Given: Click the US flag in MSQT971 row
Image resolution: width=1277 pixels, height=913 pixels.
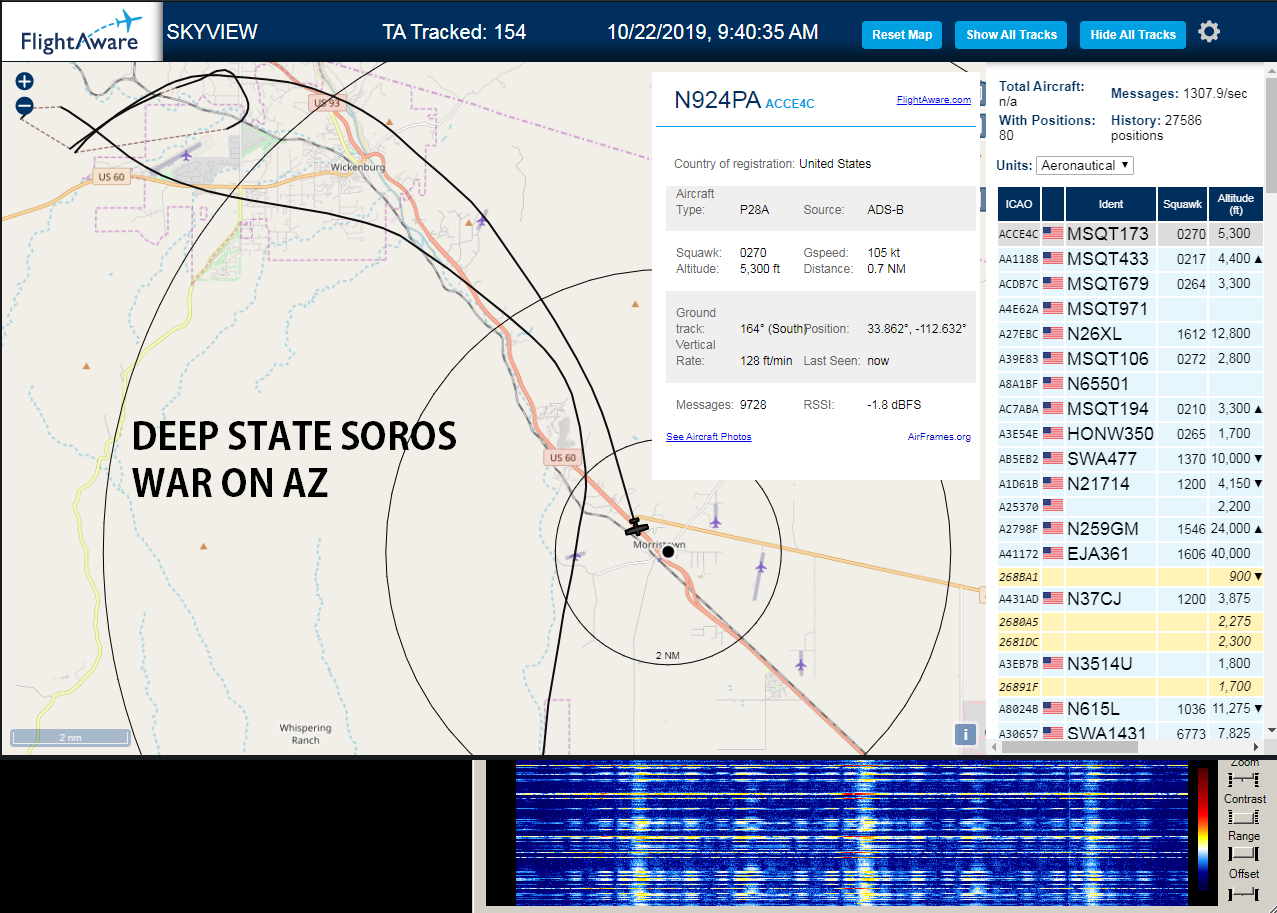Looking at the screenshot, I should point(1053,309).
